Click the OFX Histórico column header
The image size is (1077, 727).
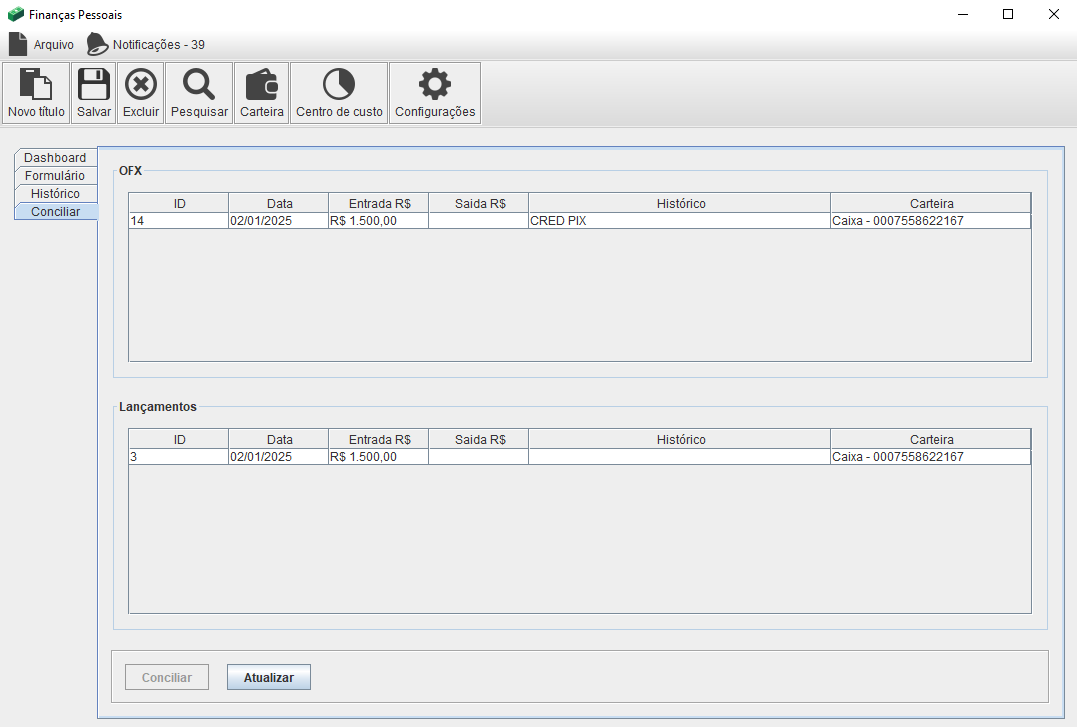tap(680, 204)
